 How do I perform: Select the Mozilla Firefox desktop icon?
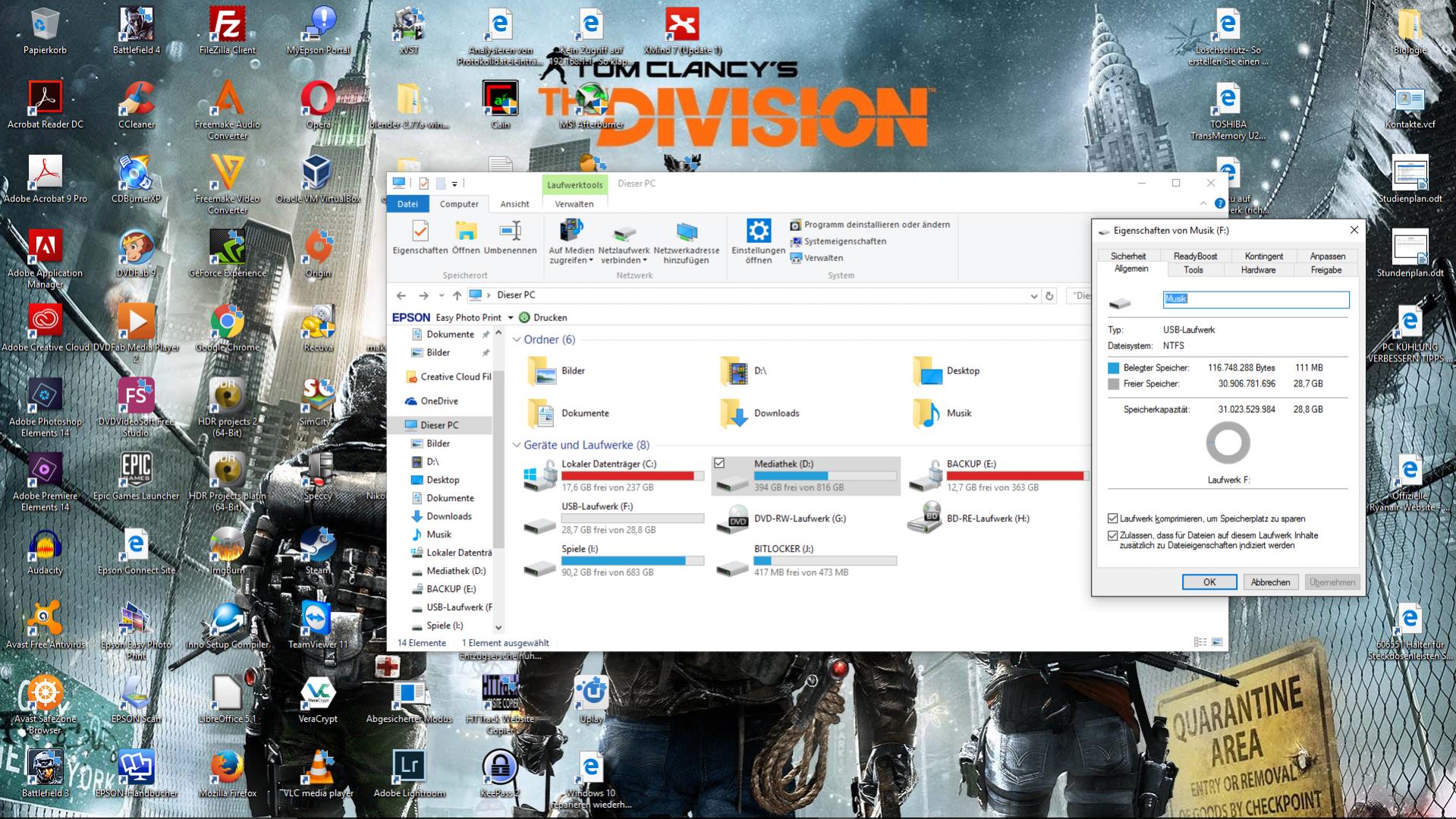click(228, 775)
